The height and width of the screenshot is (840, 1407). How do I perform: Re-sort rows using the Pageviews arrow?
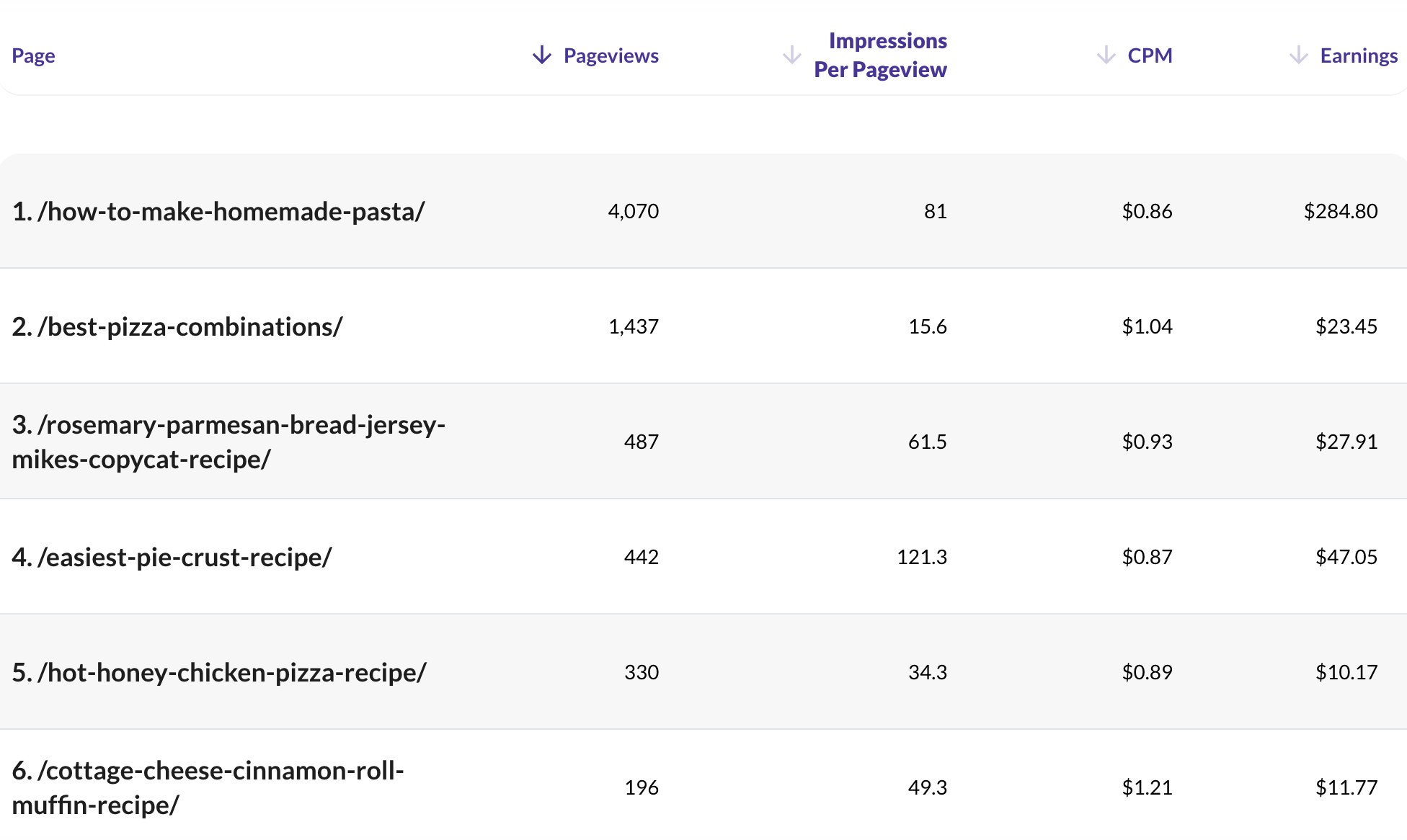click(541, 55)
